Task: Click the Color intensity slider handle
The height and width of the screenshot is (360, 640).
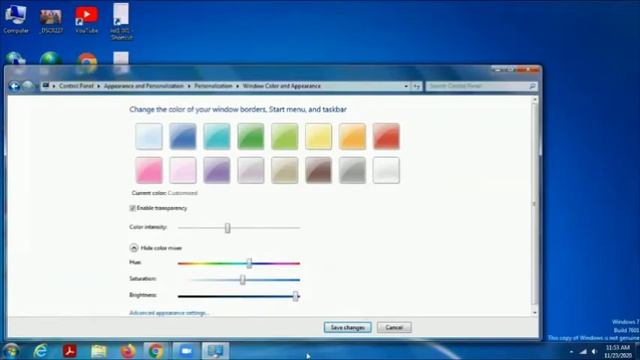Action: [227, 228]
